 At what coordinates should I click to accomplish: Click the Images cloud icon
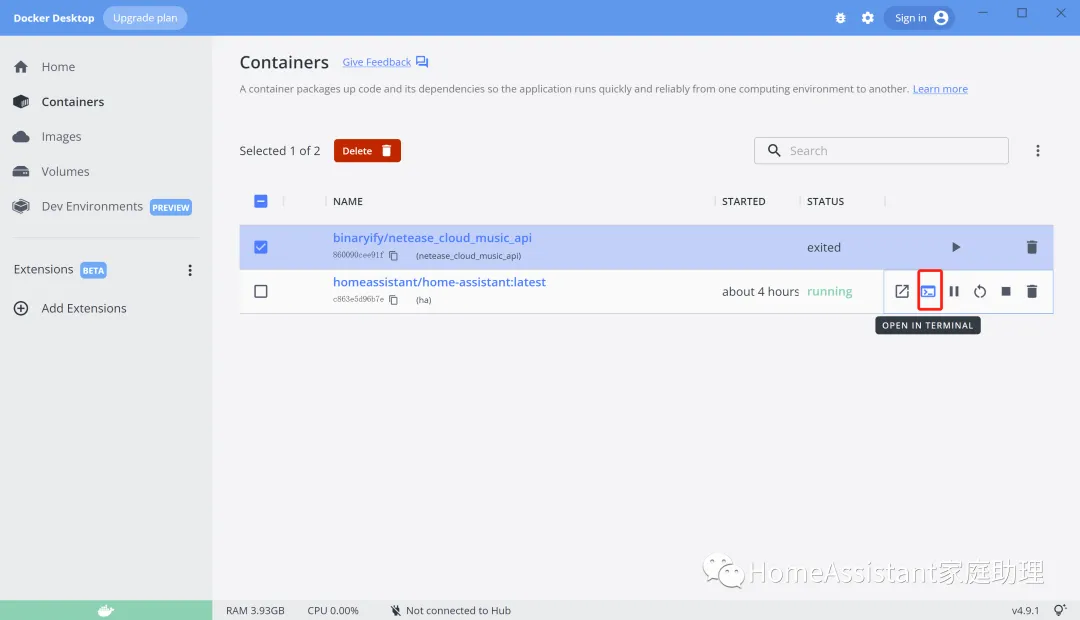[x=21, y=136]
